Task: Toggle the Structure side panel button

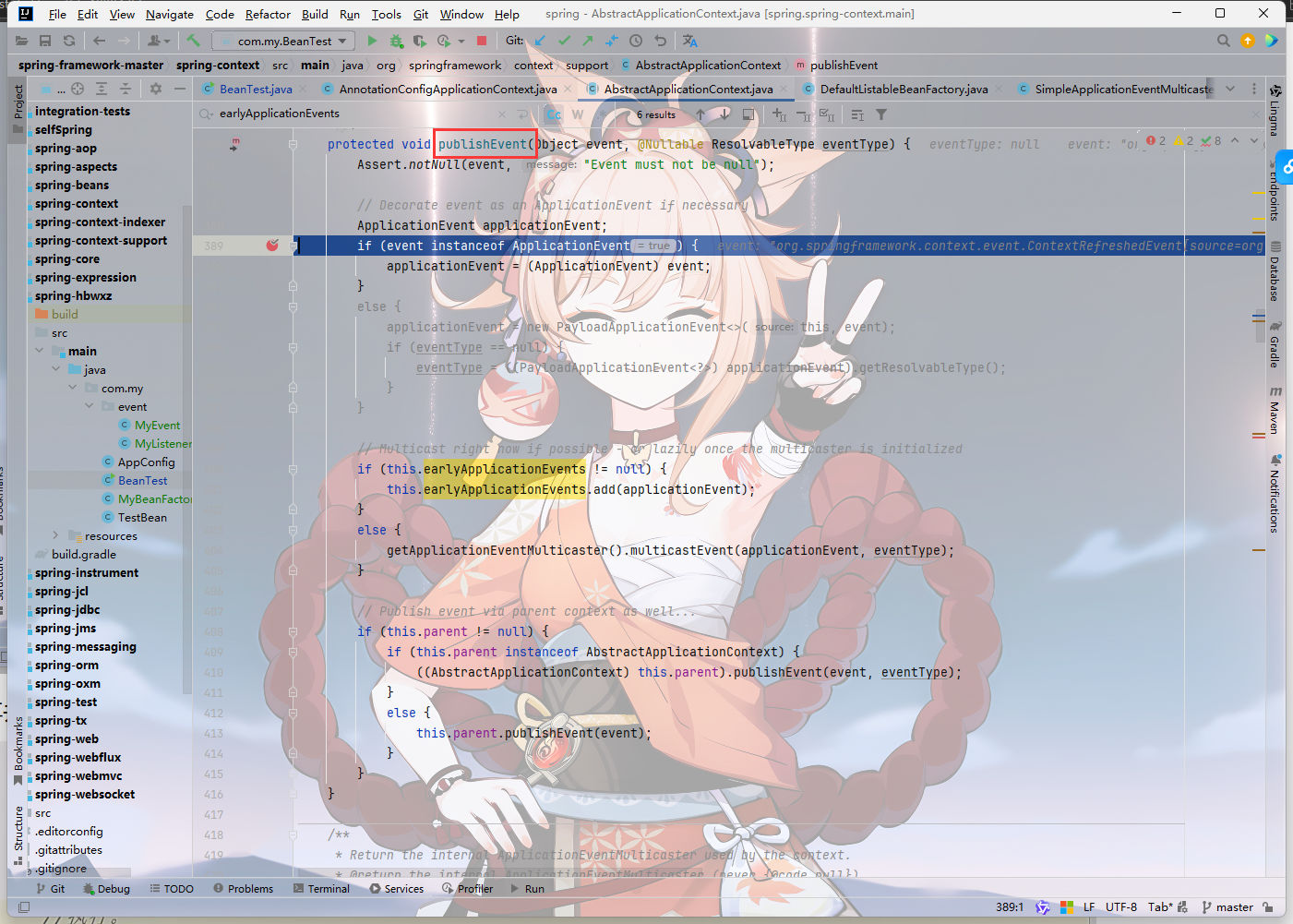Action: 18,835
